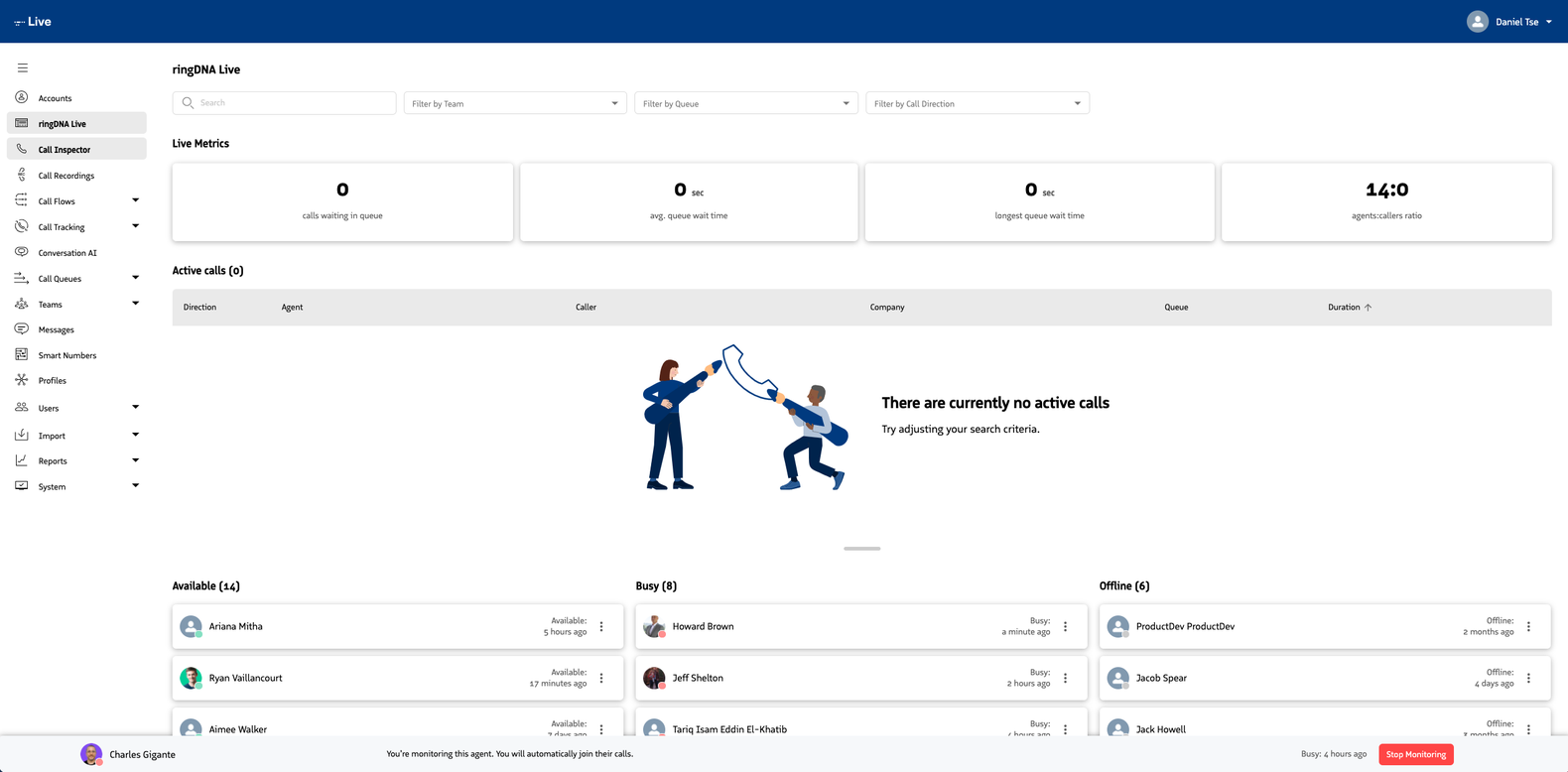Toggle the hamburger sidebar menu
Viewport: 1568px width, 772px height.
22,68
